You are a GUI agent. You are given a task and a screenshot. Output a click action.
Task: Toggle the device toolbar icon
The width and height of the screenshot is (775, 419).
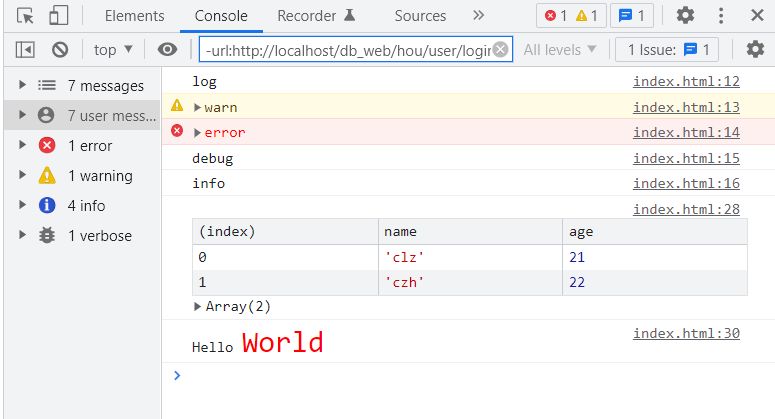coord(59,16)
